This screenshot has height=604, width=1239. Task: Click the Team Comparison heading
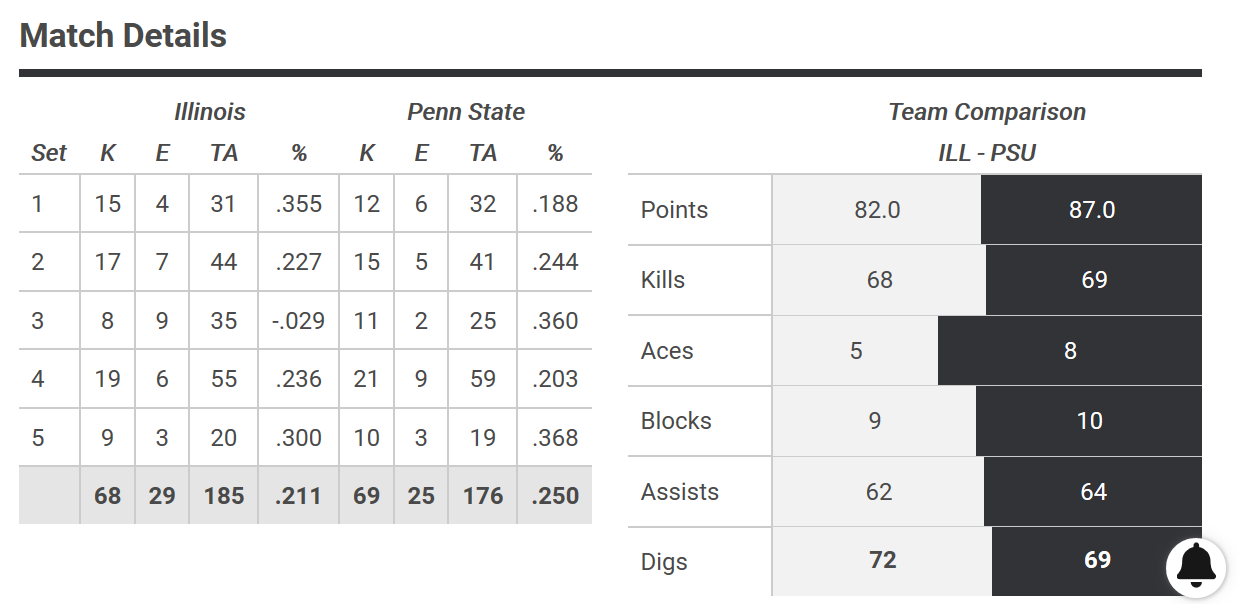click(x=987, y=112)
